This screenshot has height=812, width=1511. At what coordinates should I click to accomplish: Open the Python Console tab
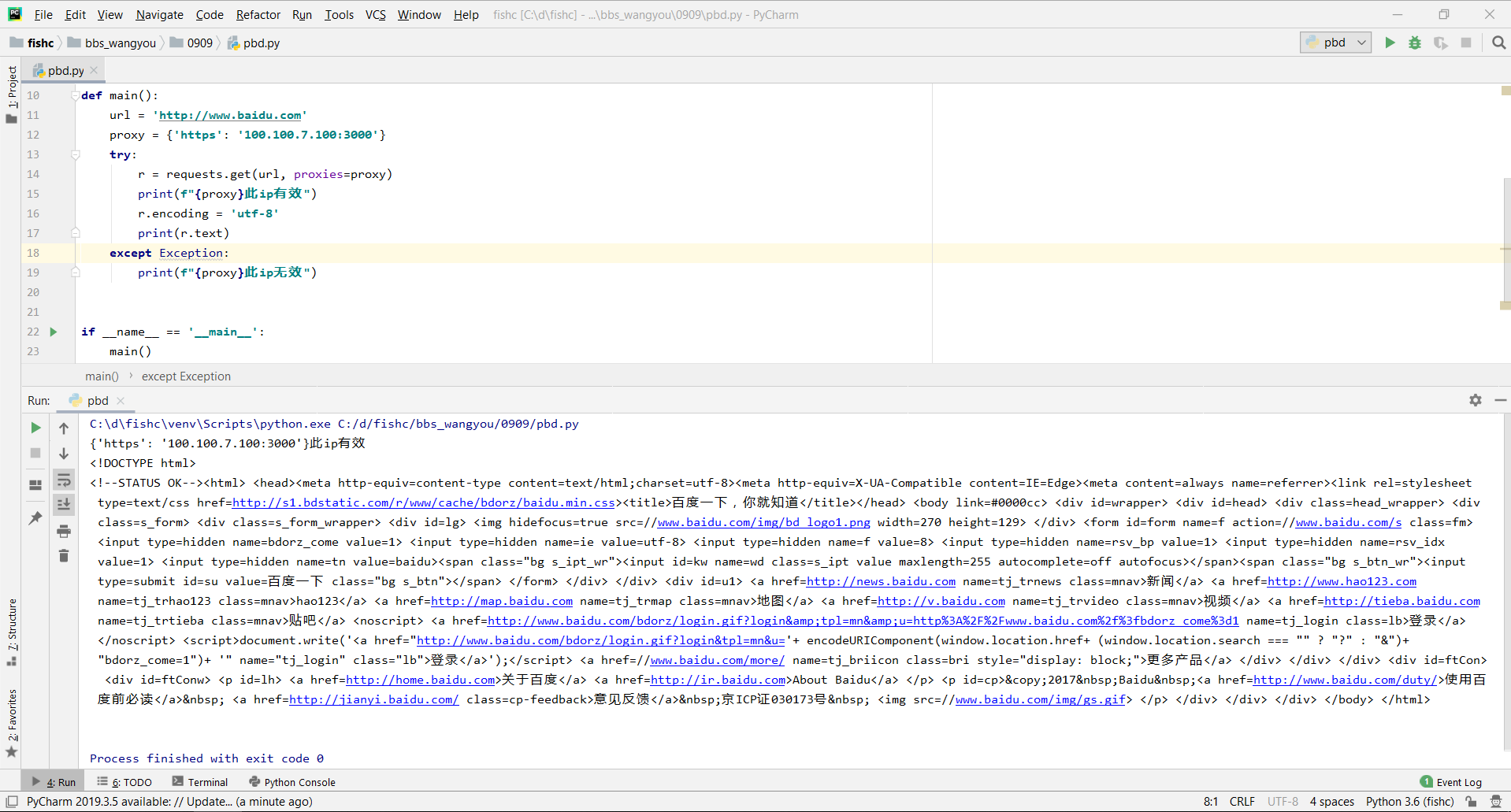(292, 782)
